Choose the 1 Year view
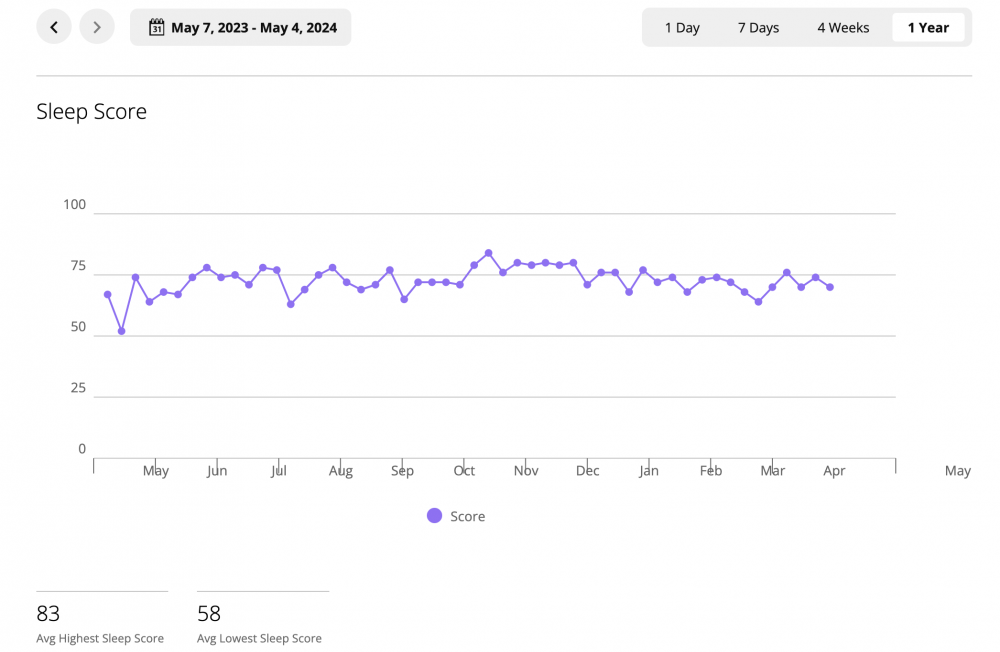The image size is (1000, 652). click(928, 28)
